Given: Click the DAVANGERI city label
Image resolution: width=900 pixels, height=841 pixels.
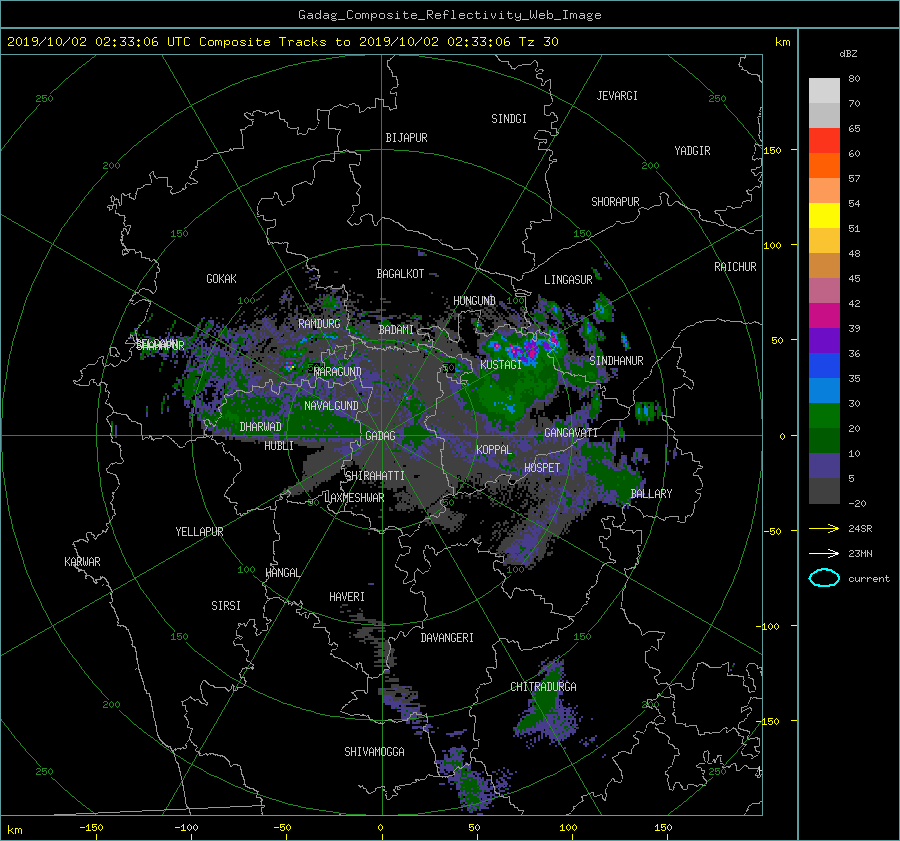Looking at the screenshot, I should [x=447, y=638].
